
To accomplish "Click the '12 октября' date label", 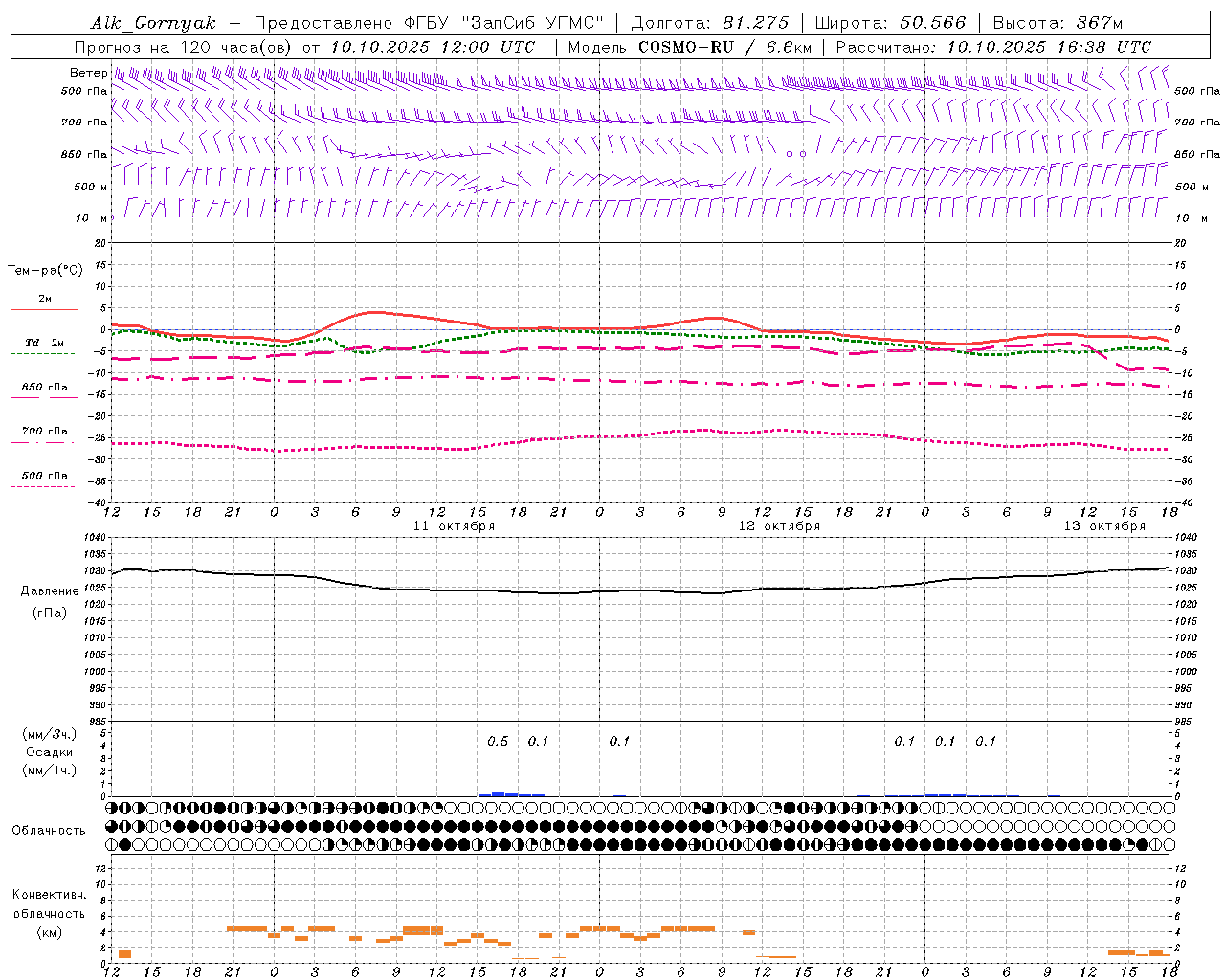I will [x=779, y=526].
